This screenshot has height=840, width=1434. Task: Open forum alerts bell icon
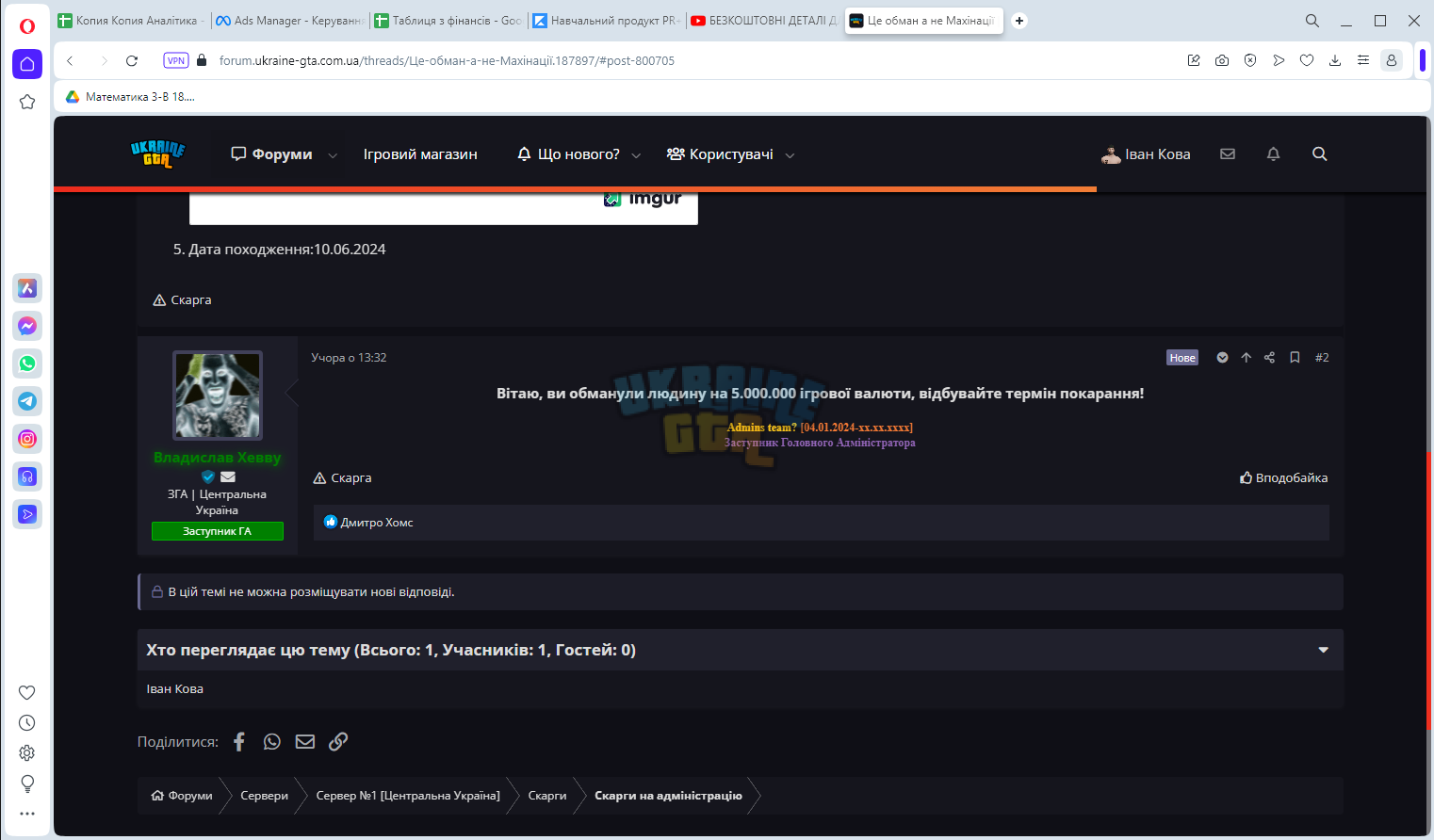coord(1274,153)
